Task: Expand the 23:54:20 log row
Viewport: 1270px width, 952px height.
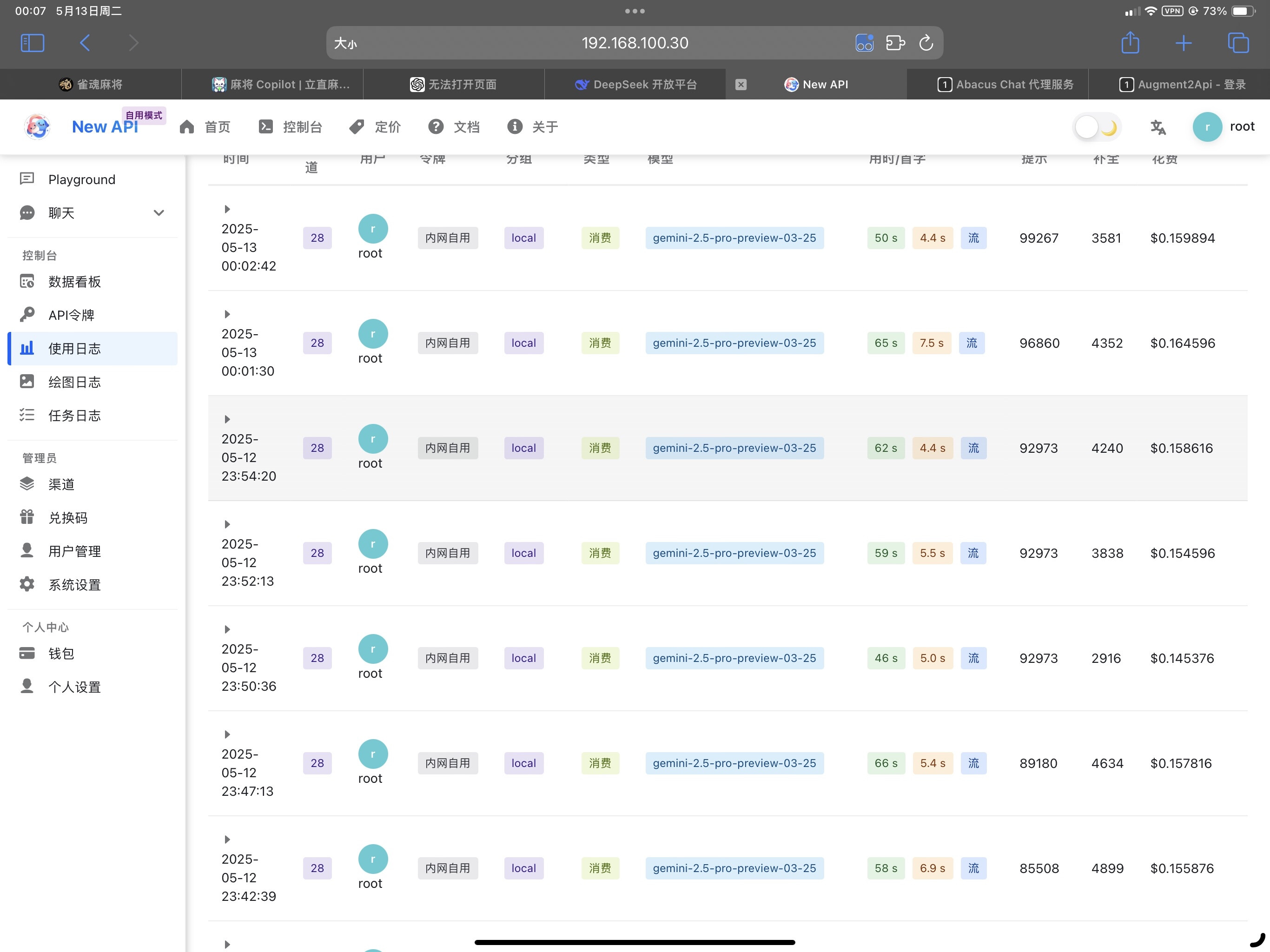Action: point(227,419)
